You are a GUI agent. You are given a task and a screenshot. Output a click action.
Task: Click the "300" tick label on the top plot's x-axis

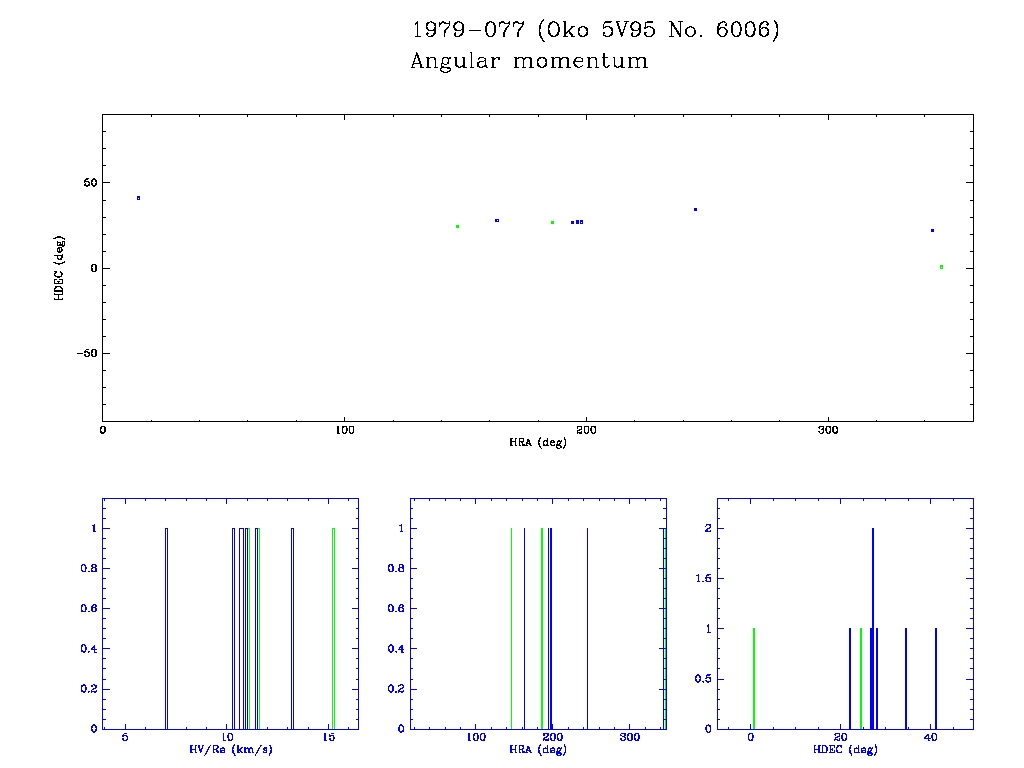click(x=828, y=430)
